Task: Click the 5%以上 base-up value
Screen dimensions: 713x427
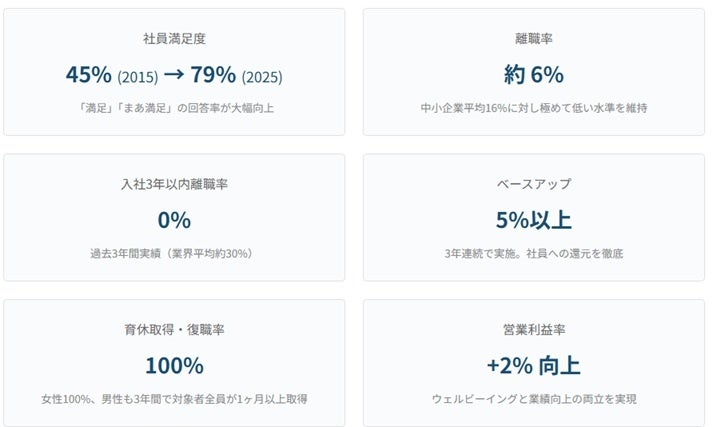Action: click(534, 220)
